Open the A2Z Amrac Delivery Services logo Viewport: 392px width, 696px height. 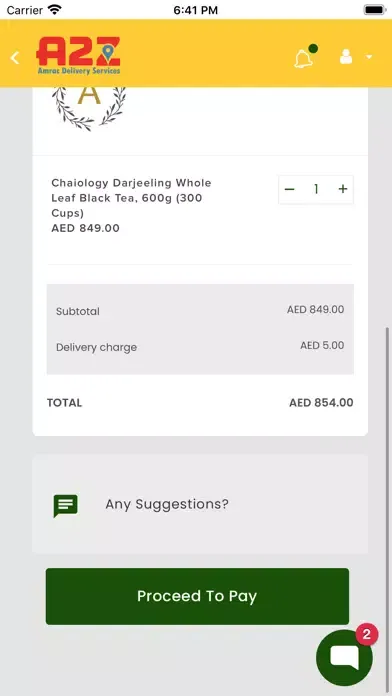pyautogui.click(x=78, y=56)
